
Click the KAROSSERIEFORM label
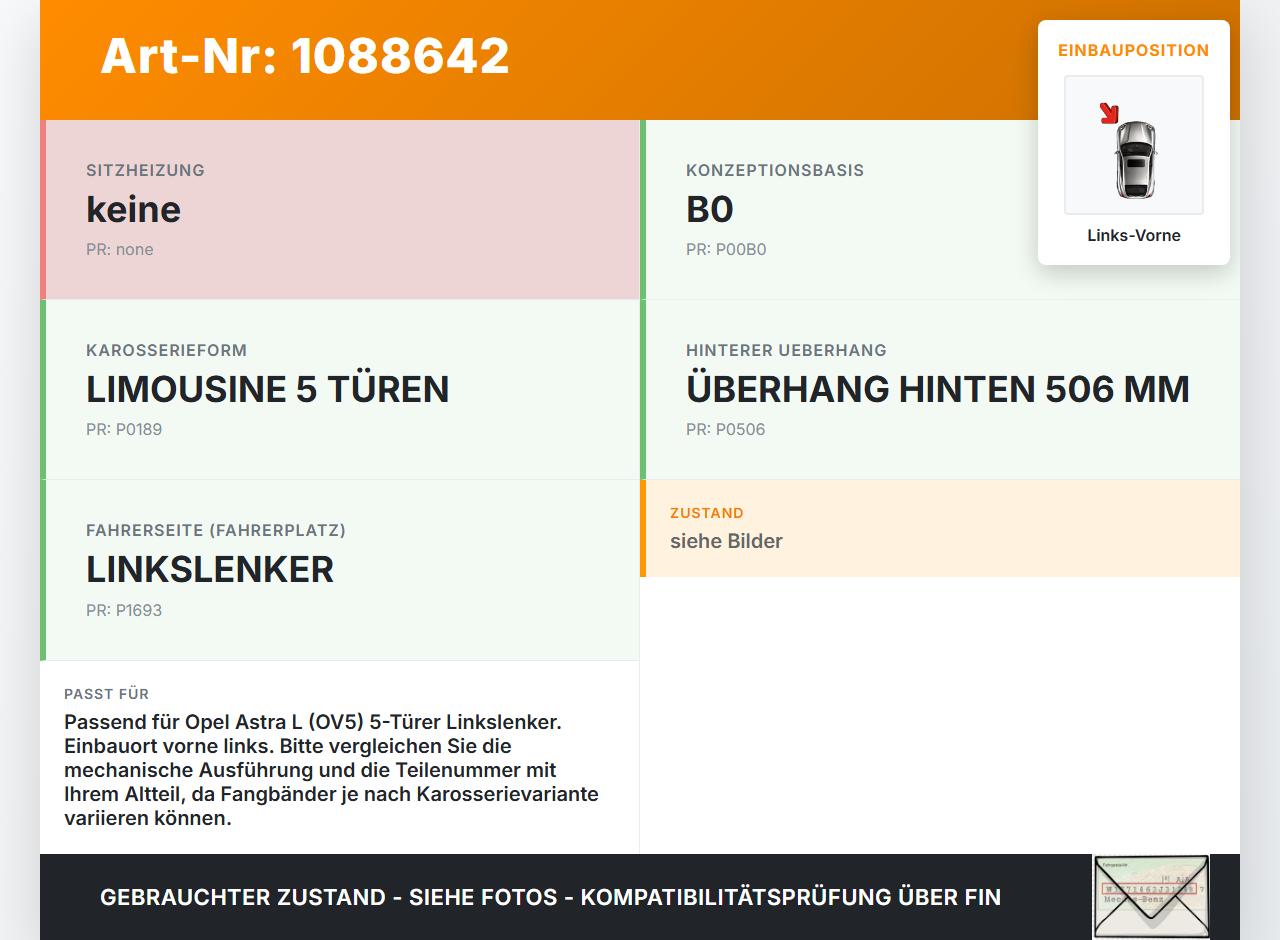166,350
